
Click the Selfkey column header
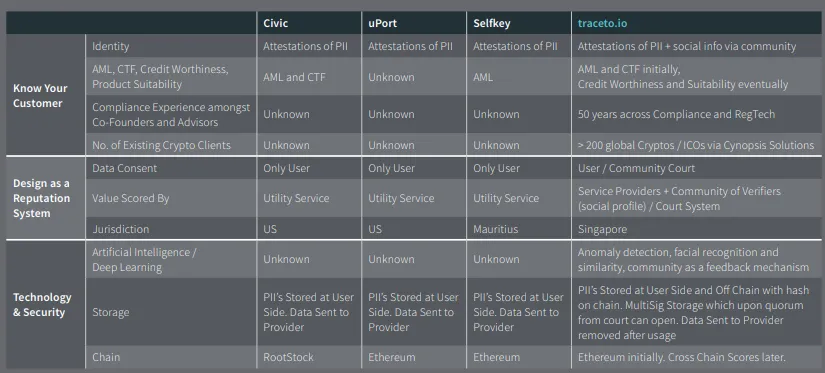[491, 23]
